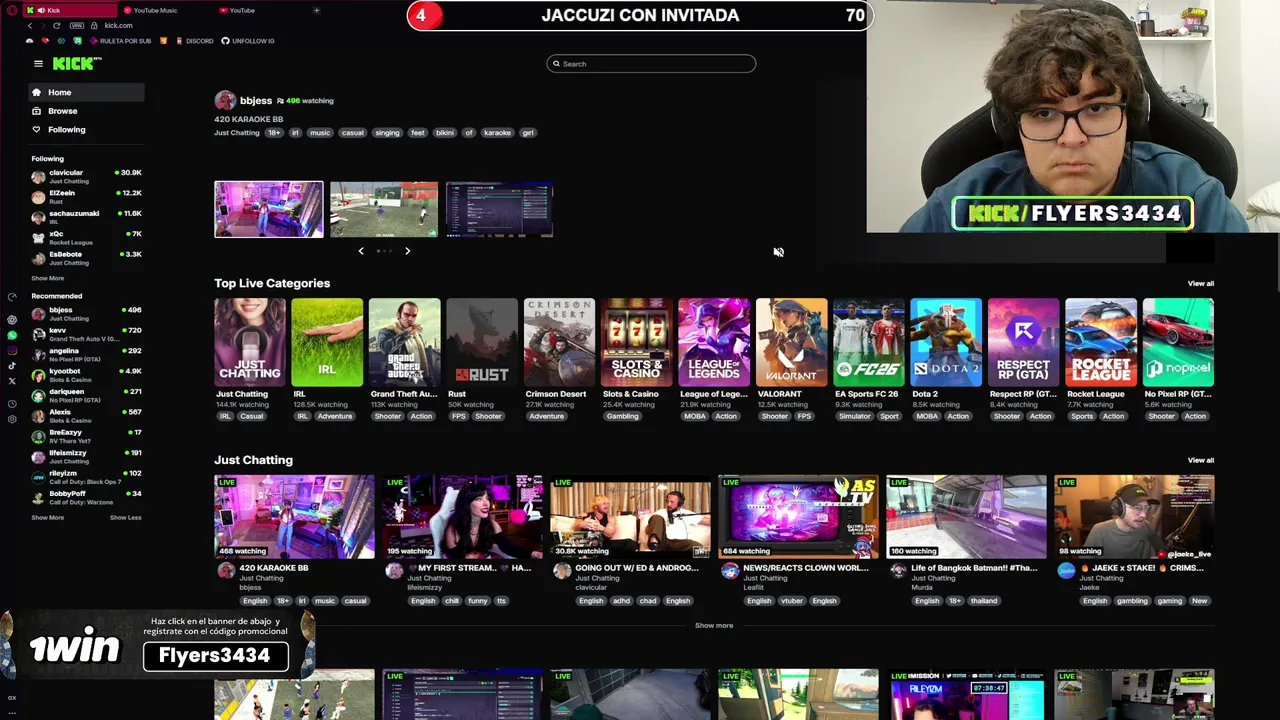Click the '18+' tag on featured stream
Viewport: 1280px width, 720px height.
[x=273, y=133]
